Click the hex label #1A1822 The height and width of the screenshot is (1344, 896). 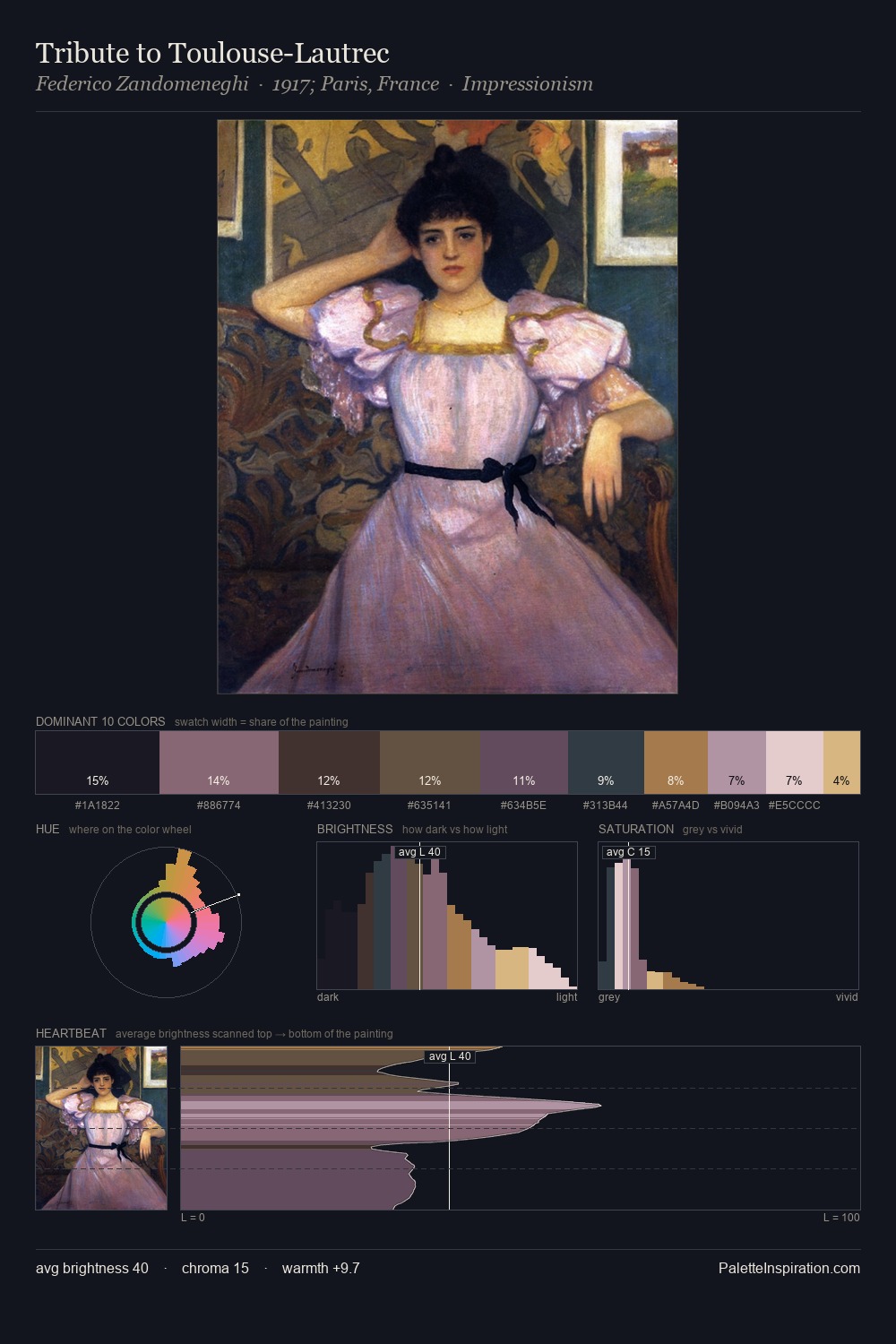click(x=98, y=806)
